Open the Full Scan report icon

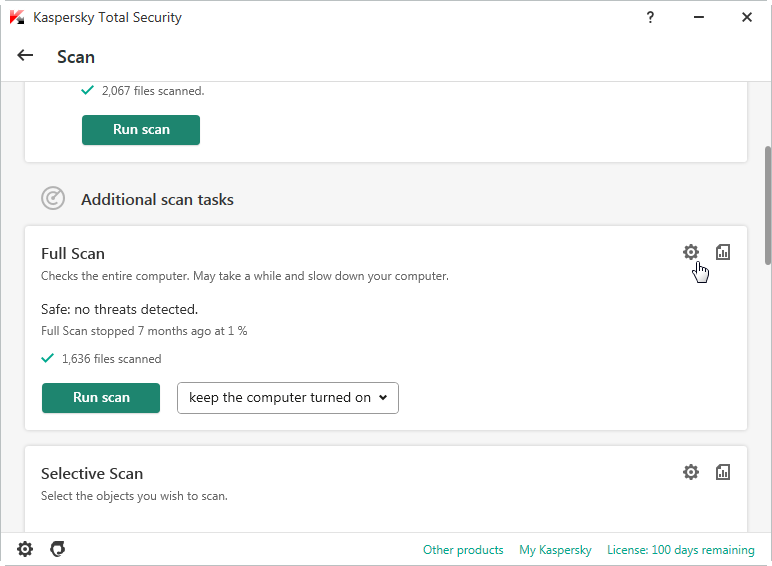723,252
